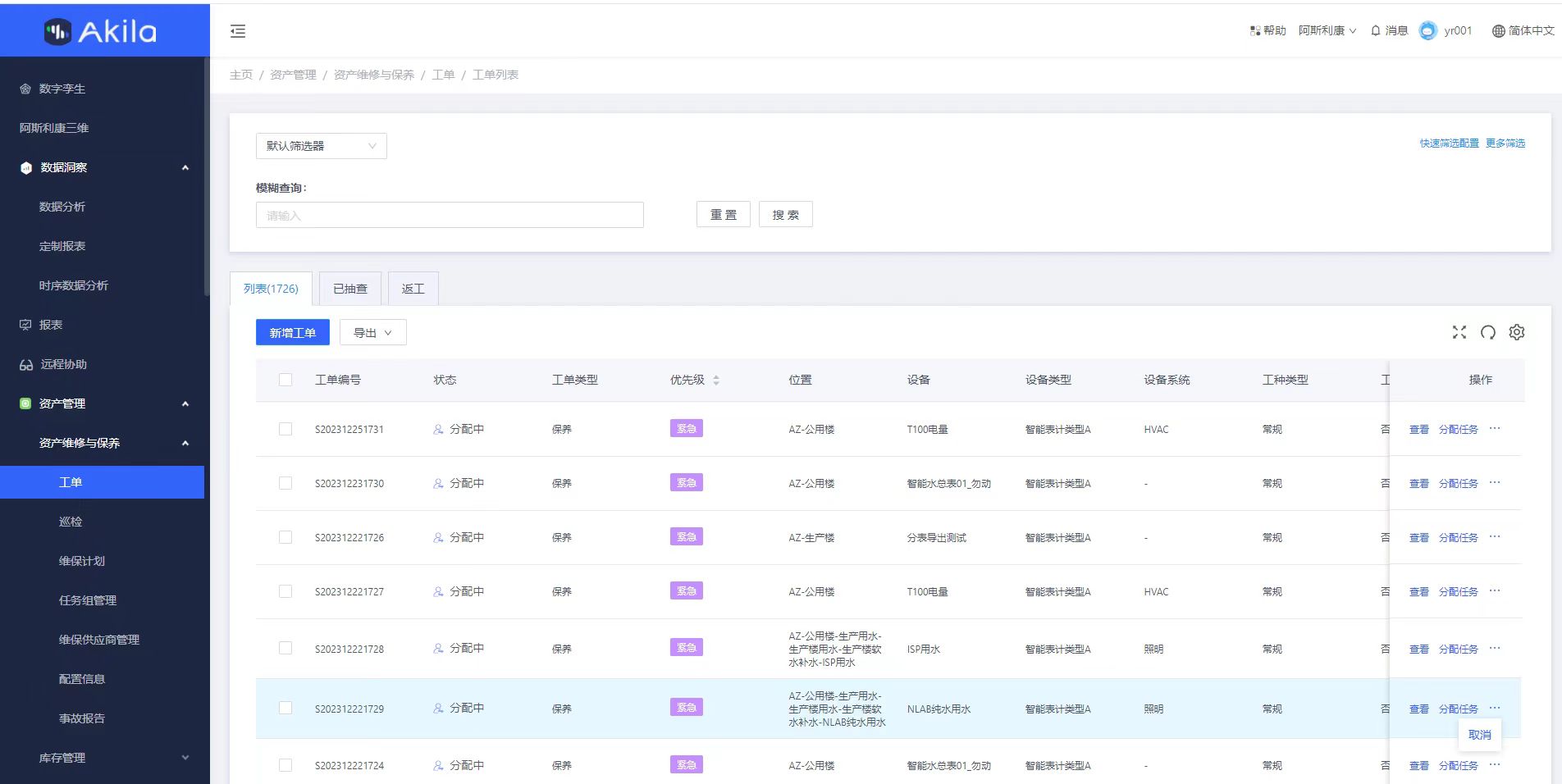The image size is (1562, 784).
Task: Click the 资产管理 sidebar icon
Action: 25,403
